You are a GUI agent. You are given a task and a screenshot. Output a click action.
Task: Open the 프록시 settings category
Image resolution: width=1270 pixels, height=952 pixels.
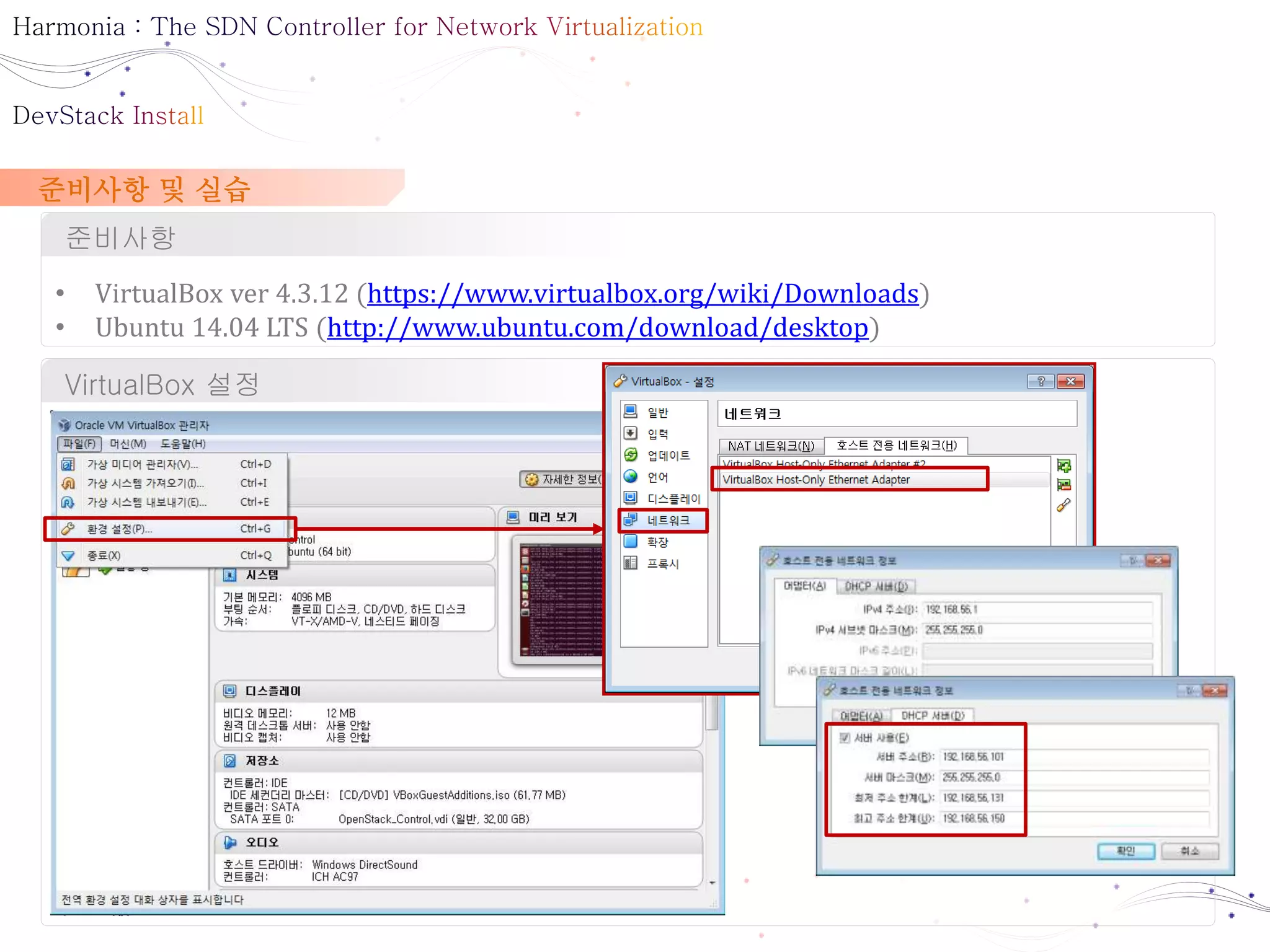[662, 563]
